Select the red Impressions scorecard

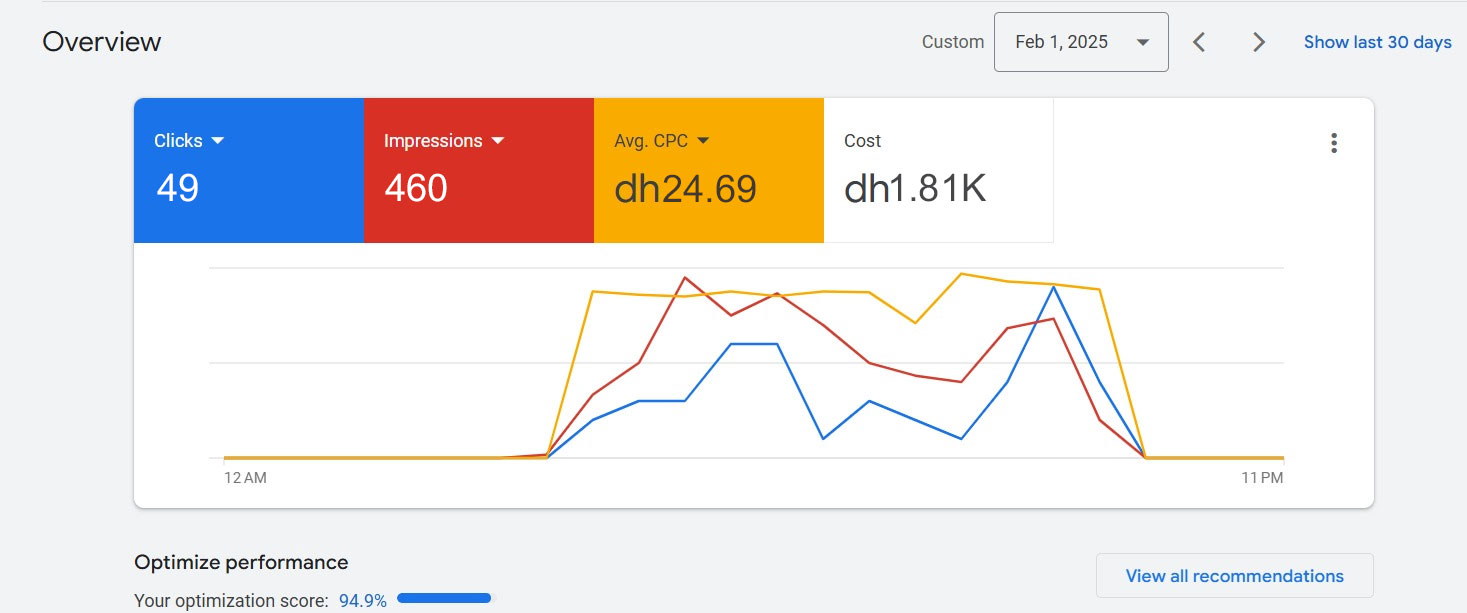(x=479, y=170)
